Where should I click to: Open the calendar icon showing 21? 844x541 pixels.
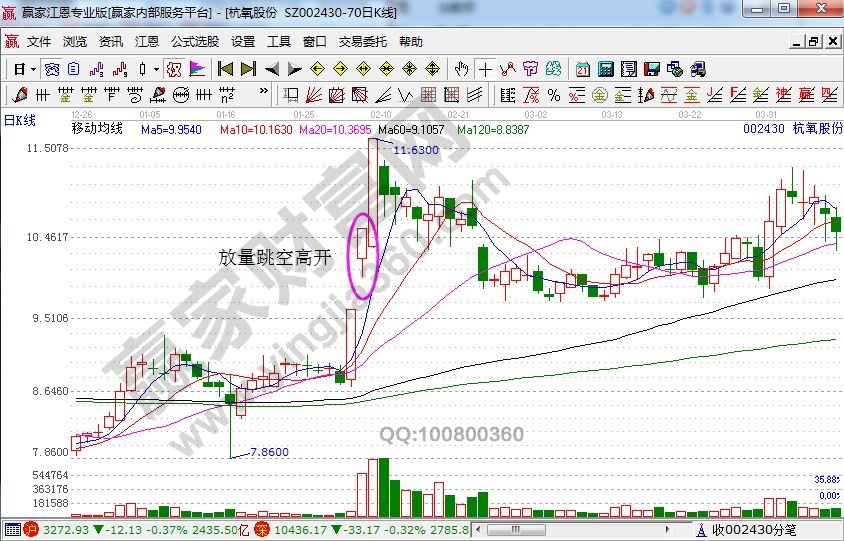pos(583,69)
